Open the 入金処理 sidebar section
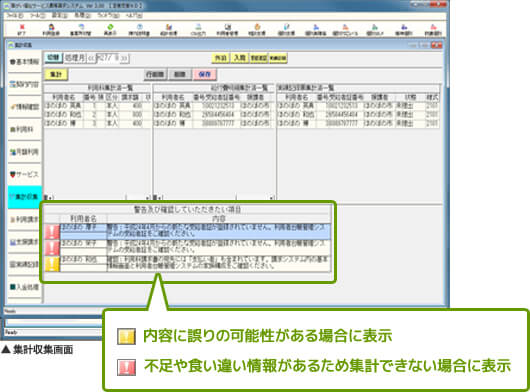This screenshot has width=530, height=392. click(x=24, y=287)
